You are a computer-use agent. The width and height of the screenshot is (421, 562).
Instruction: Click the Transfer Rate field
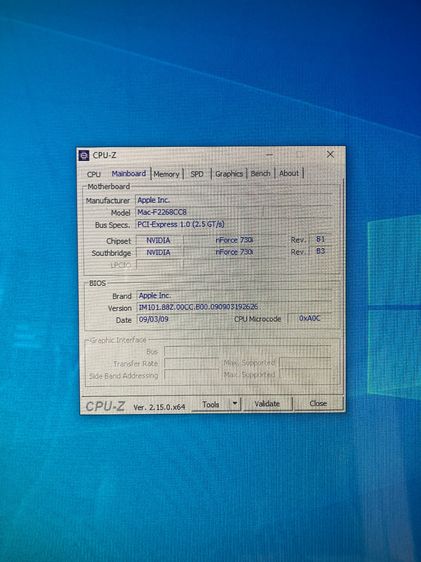point(191,363)
